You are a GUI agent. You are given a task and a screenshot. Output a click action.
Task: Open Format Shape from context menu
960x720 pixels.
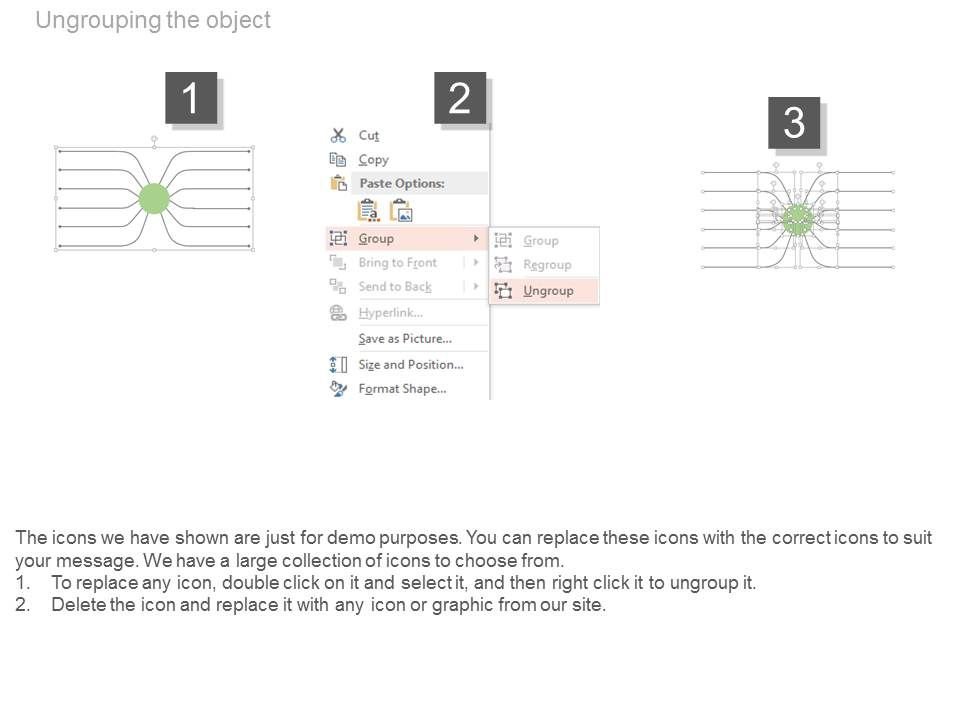tap(402, 388)
